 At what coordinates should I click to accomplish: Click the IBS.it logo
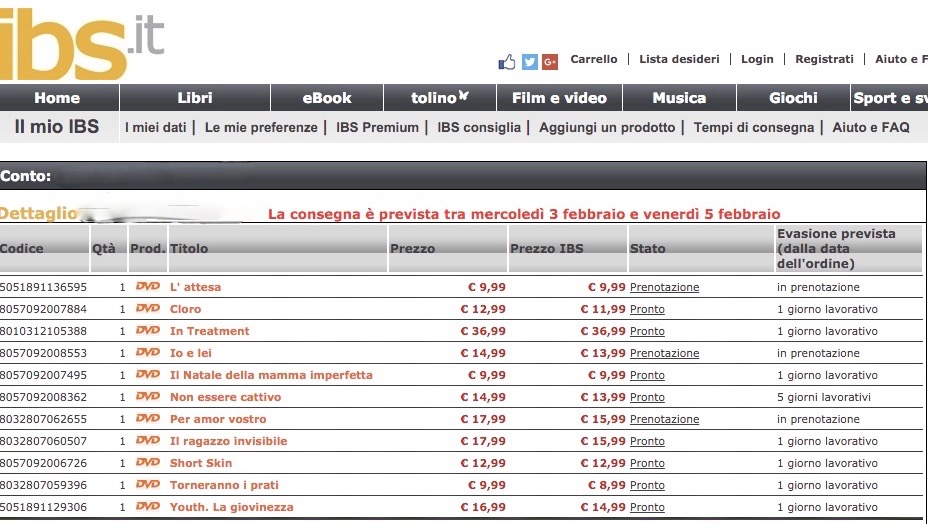(x=80, y=40)
